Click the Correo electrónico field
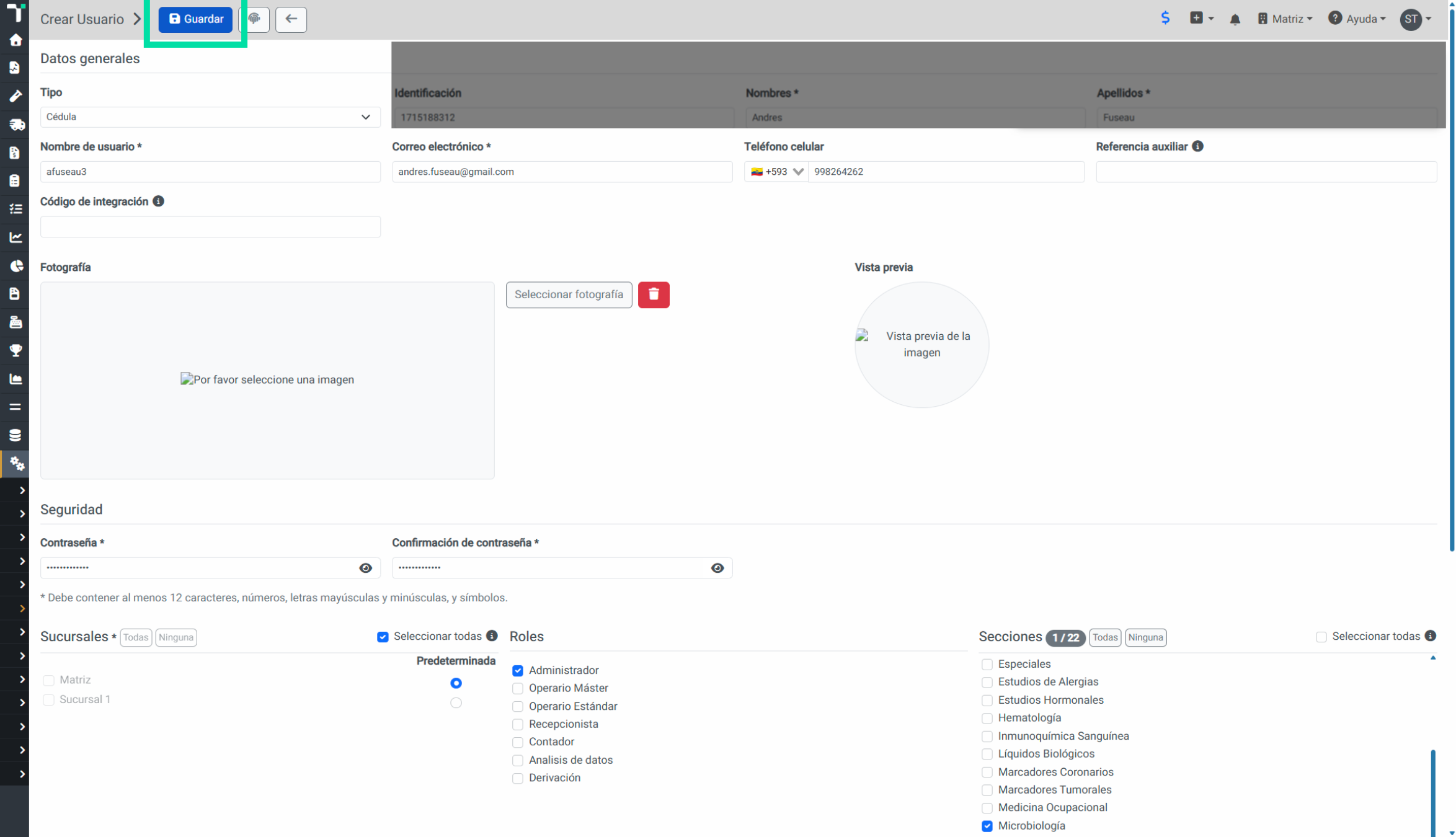This screenshot has height=837, width=1456. 562,172
